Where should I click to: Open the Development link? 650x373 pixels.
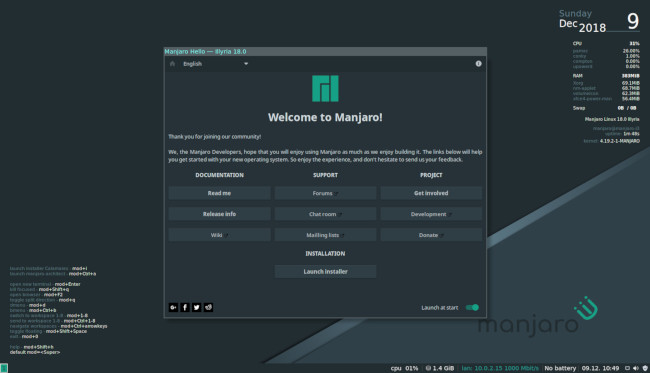click(x=431, y=214)
